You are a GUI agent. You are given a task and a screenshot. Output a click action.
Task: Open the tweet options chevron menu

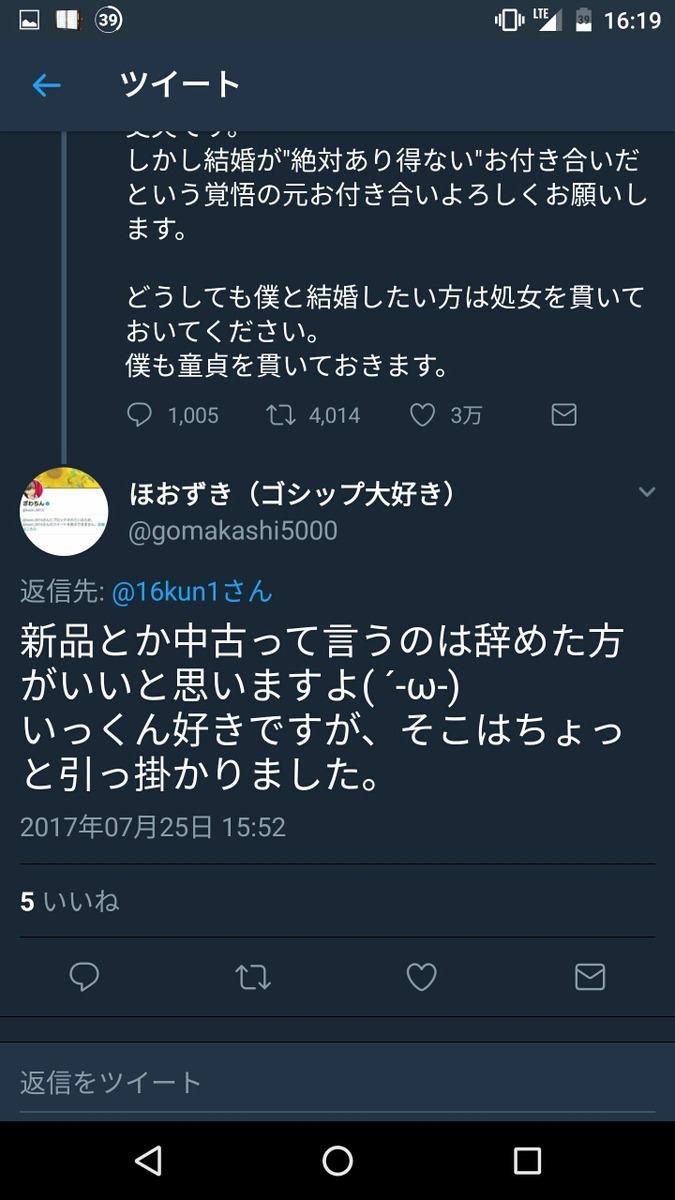point(646,492)
